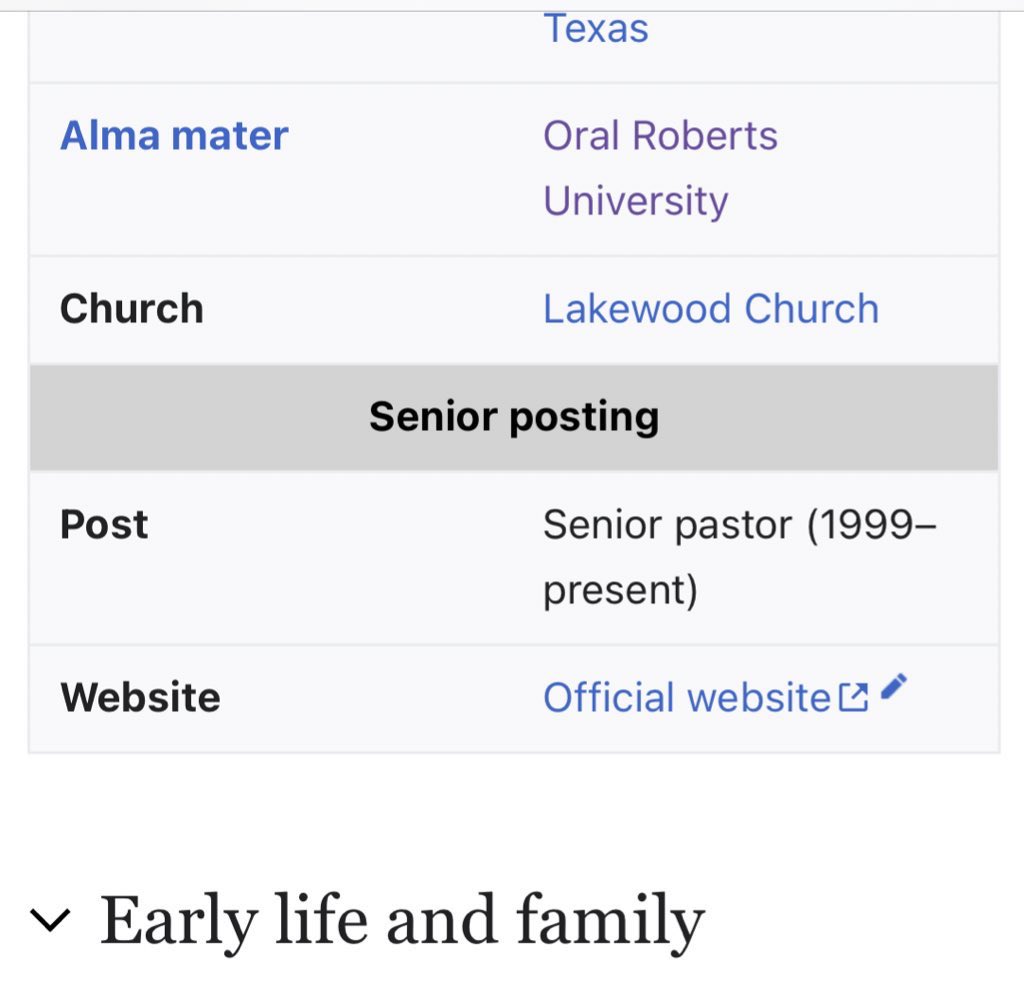1024x989 pixels.
Task: Click the Early life and family heading text
Action: (x=402, y=920)
